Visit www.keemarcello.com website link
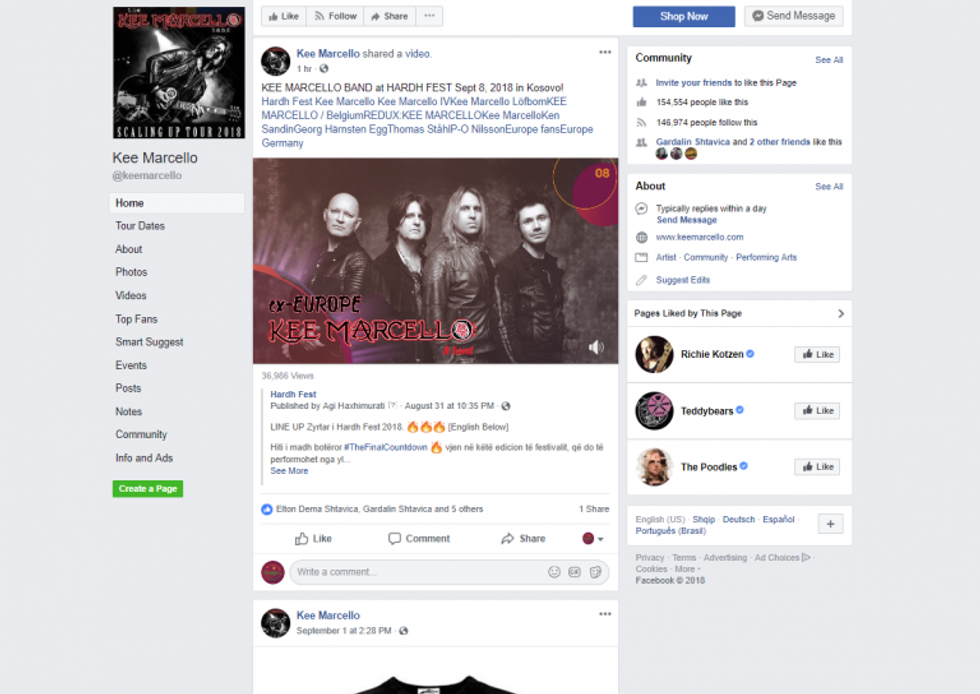 (x=699, y=238)
